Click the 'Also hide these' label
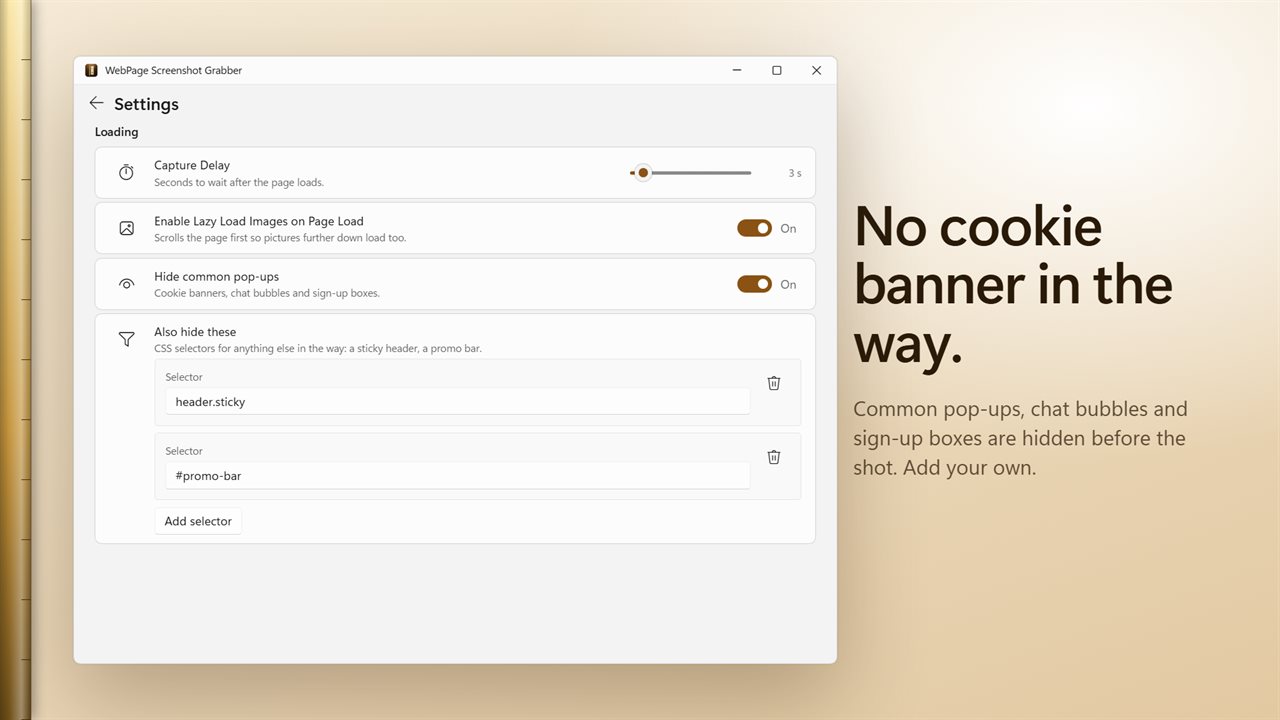Screen dimensions: 1280x720 (195, 332)
